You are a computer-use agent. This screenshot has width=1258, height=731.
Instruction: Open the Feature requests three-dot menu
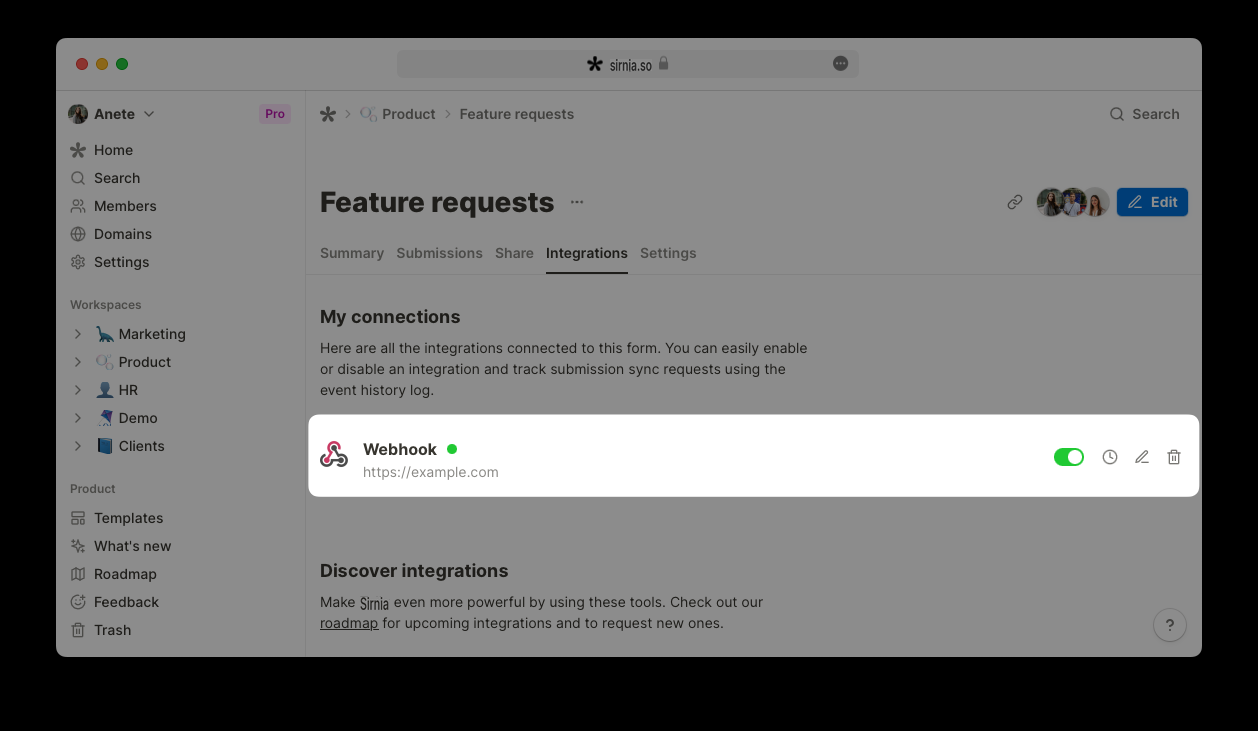[577, 202]
